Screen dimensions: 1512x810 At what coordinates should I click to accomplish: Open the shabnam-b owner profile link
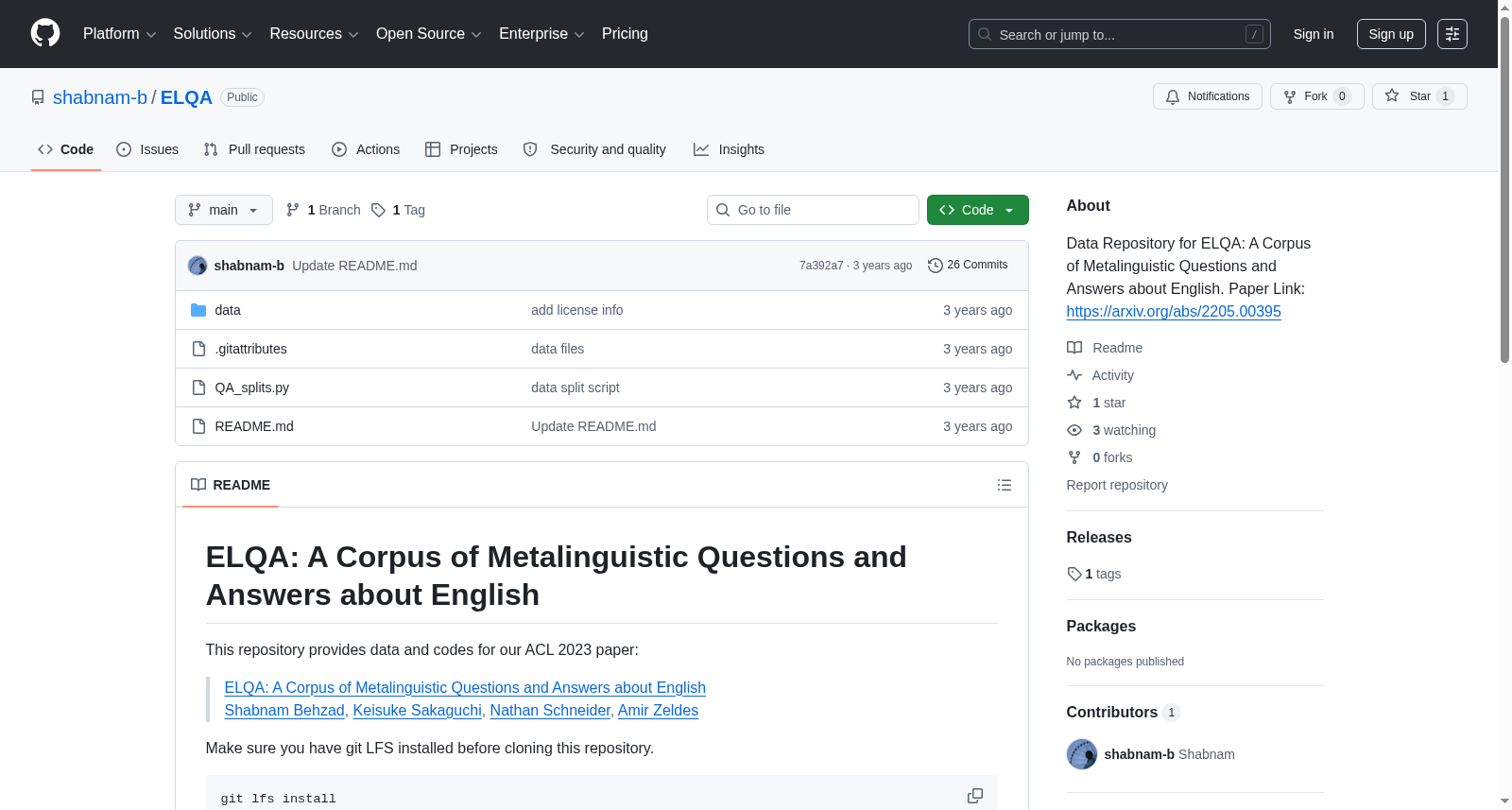[100, 97]
